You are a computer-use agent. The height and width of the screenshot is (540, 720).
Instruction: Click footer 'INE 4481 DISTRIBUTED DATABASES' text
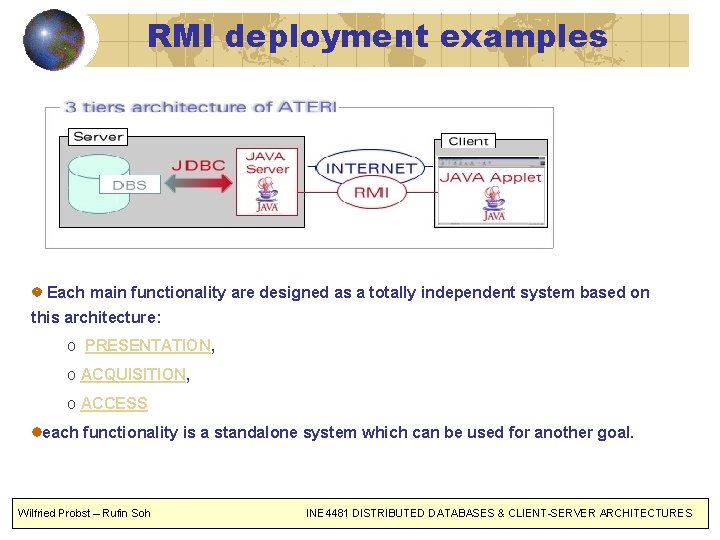coord(499,513)
